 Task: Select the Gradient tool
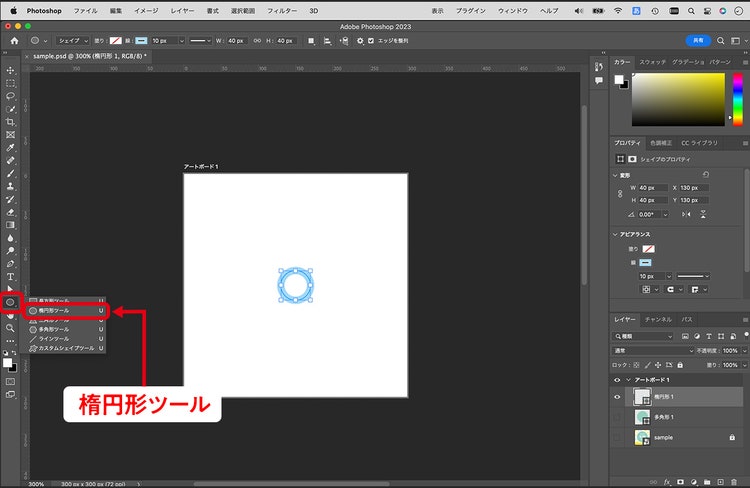click(x=10, y=225)
